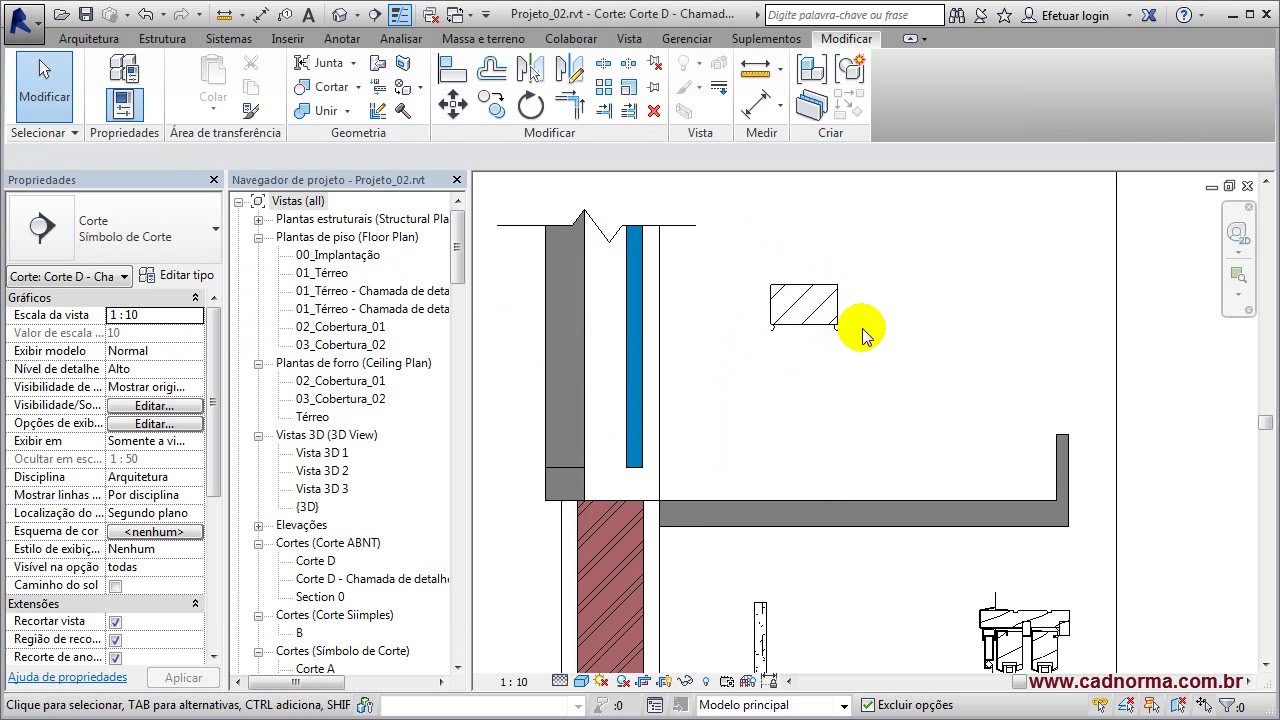This screenshot has height=720, width=1280.
Task: Click the Text tool A icon
Action: (x=308, y=15)
